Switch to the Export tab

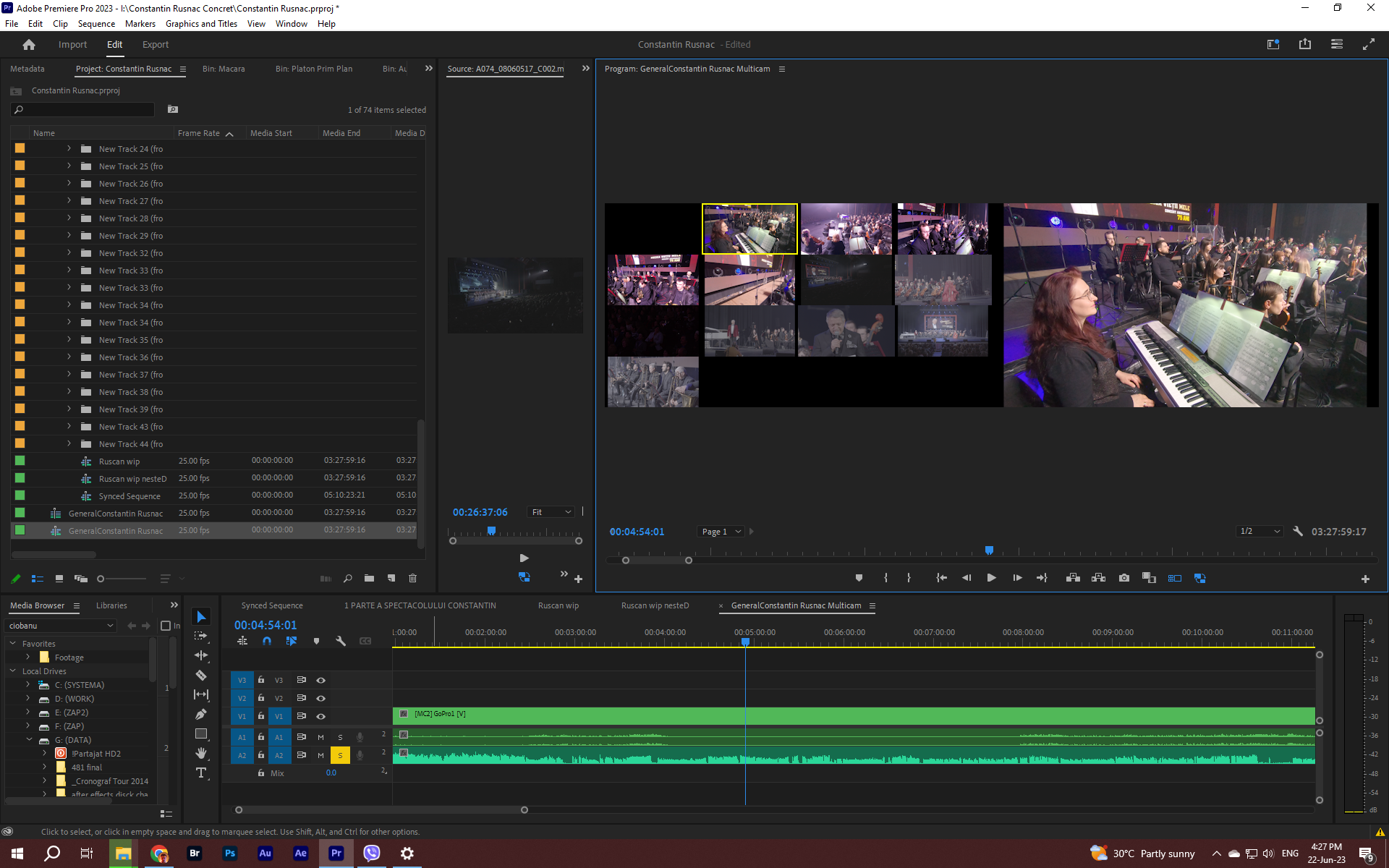[x=155, y=44]
